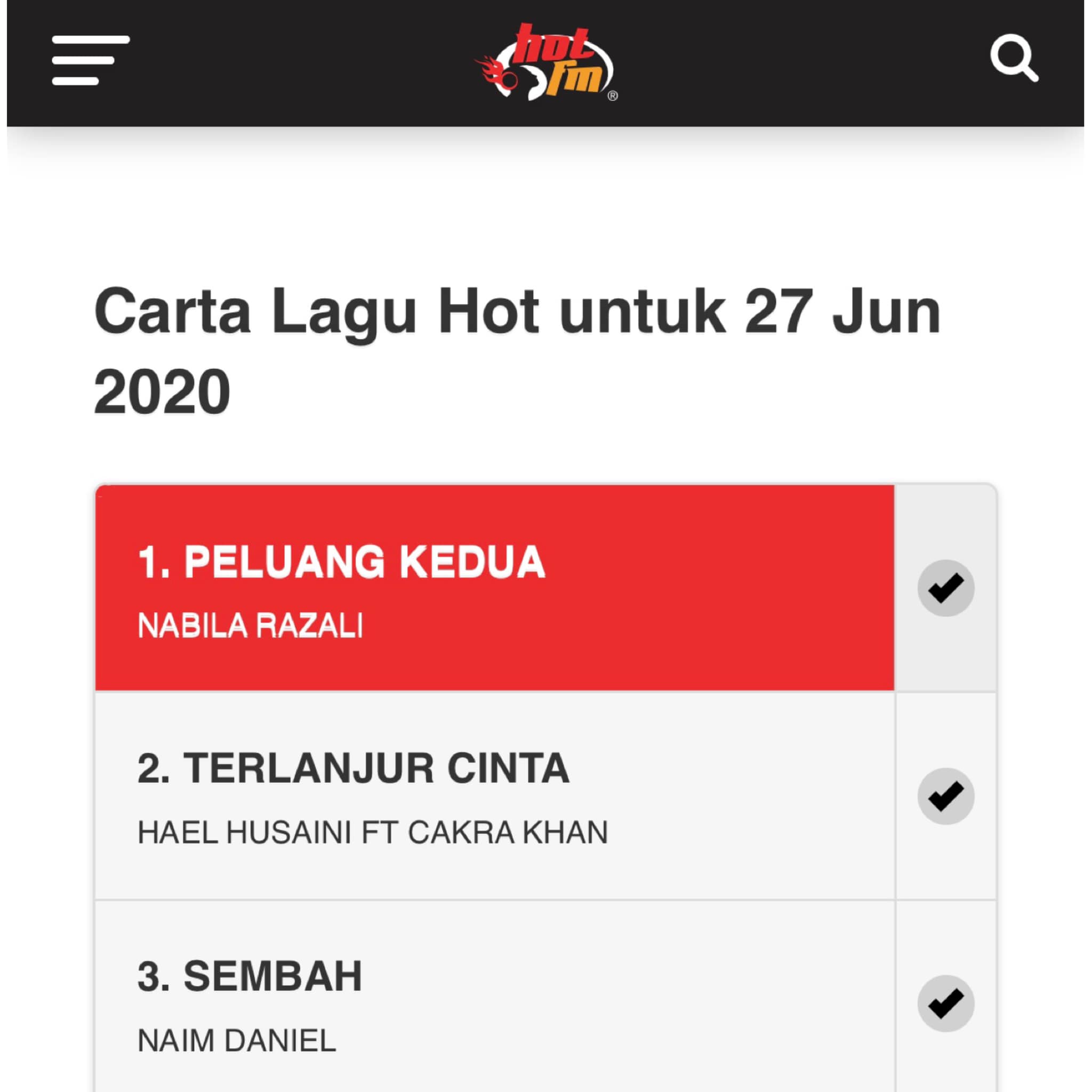1092x1092 pixels.
Task: Toggle checkmark for Sembah
Action: 945,1003
